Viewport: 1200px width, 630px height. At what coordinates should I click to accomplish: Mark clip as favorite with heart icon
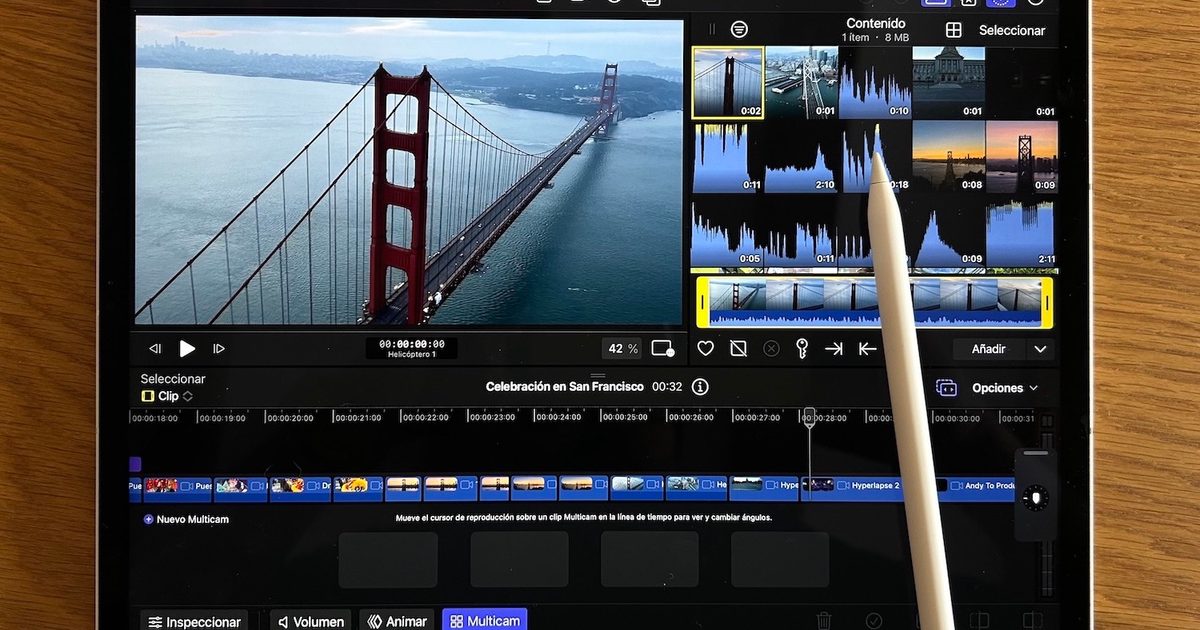(706, 349)
